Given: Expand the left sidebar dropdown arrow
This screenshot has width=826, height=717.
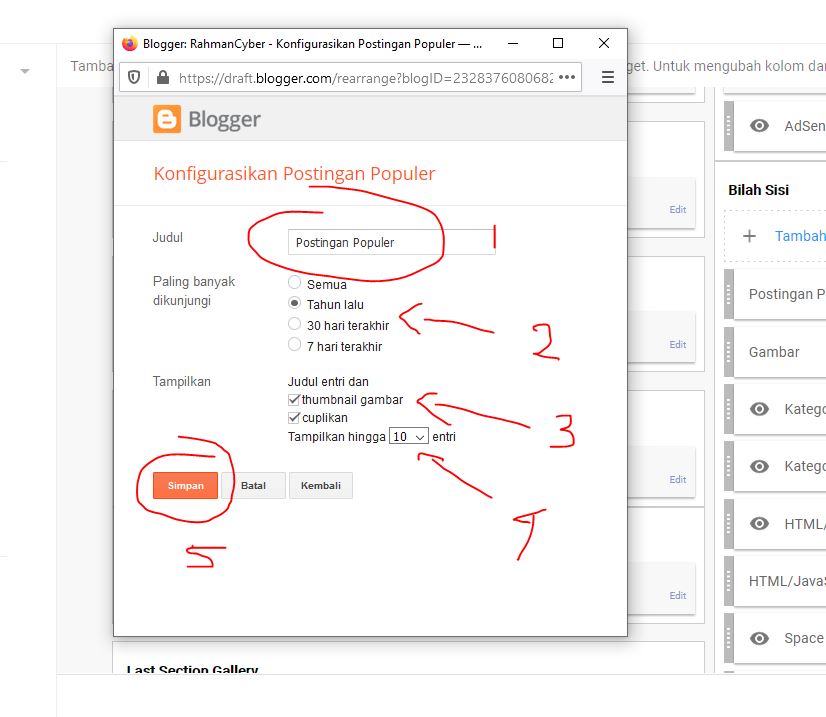Looking at the screenshot, I should tap(25, 71).
